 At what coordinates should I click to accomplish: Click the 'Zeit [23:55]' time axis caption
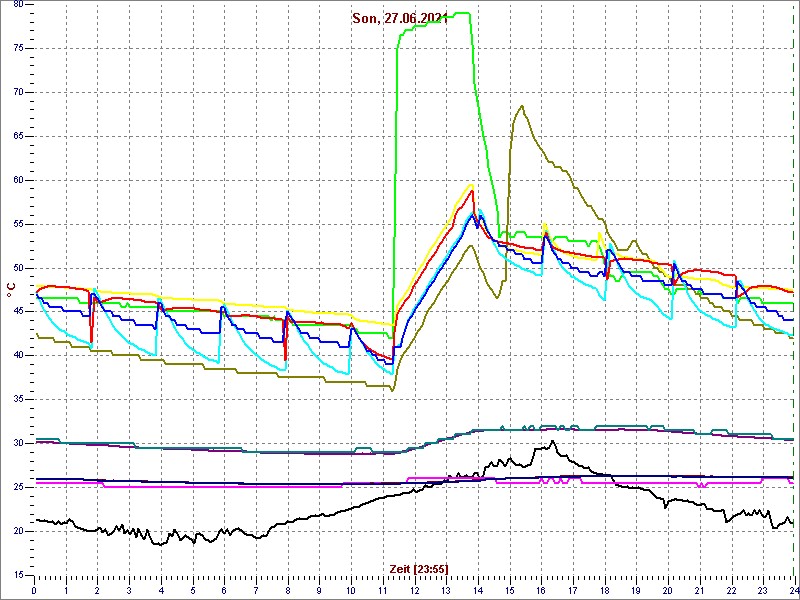click(419, 569)
